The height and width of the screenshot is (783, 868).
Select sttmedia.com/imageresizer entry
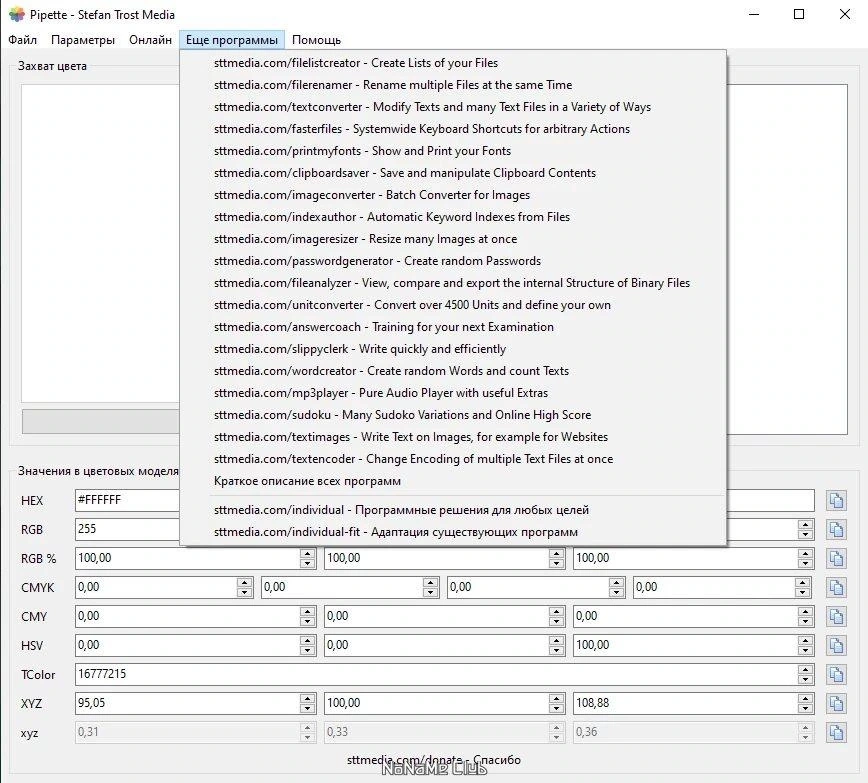point(453,239)
